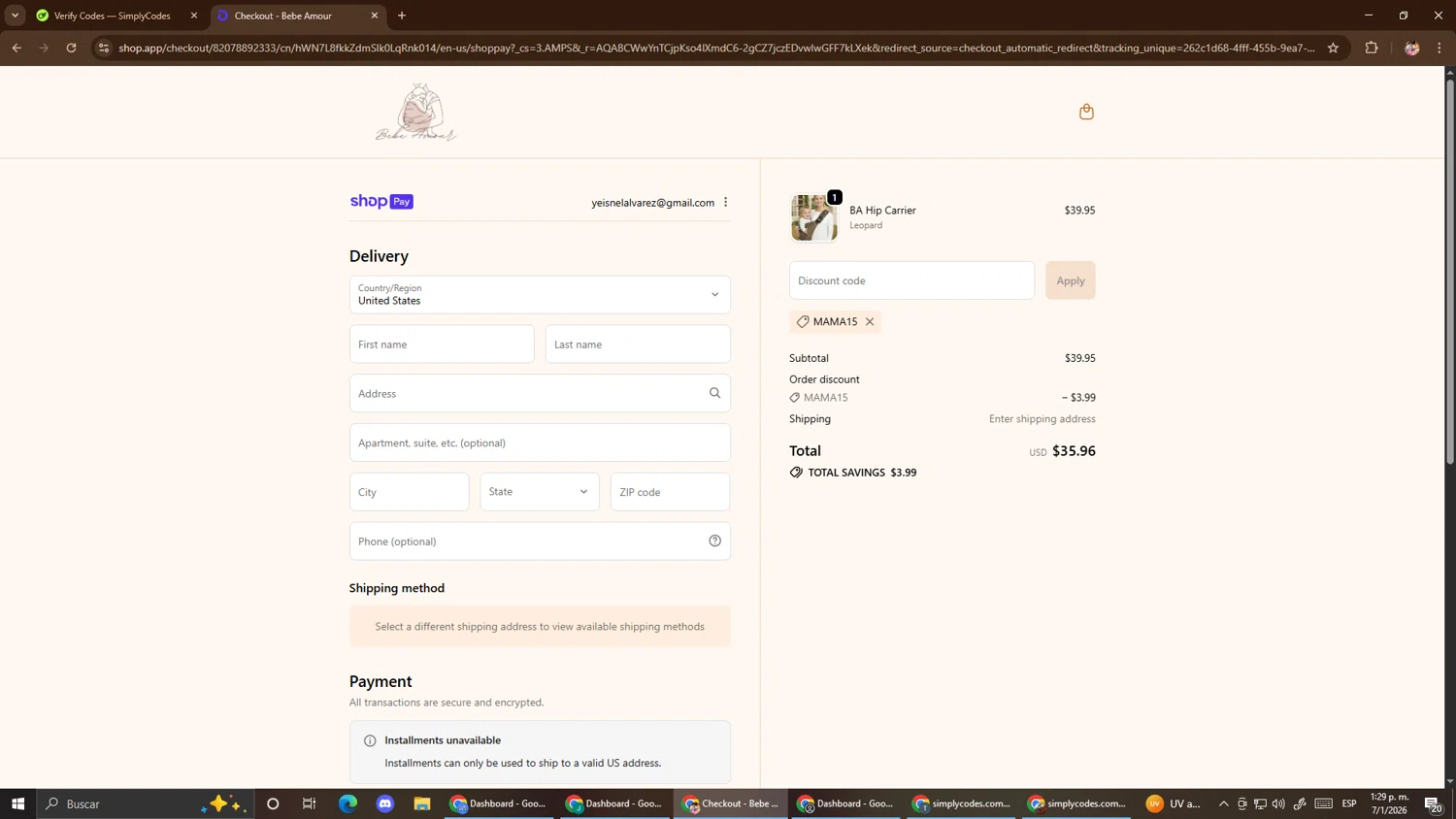
Task: Open File Explorer from the taskbar
Action: click(422, 803)
